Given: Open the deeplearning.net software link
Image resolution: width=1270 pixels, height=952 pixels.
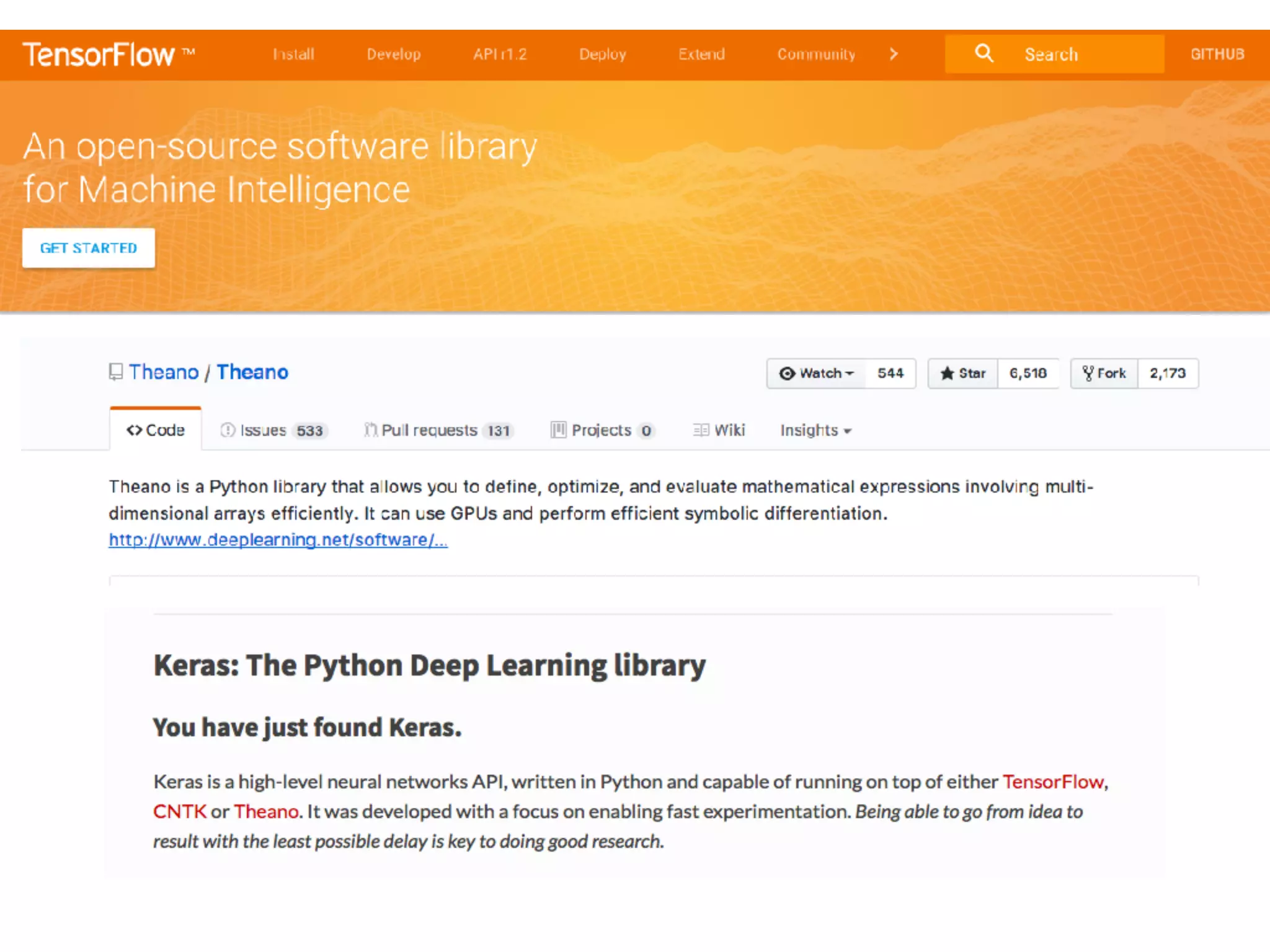Looking at the screenshot, I should point(278,540).
